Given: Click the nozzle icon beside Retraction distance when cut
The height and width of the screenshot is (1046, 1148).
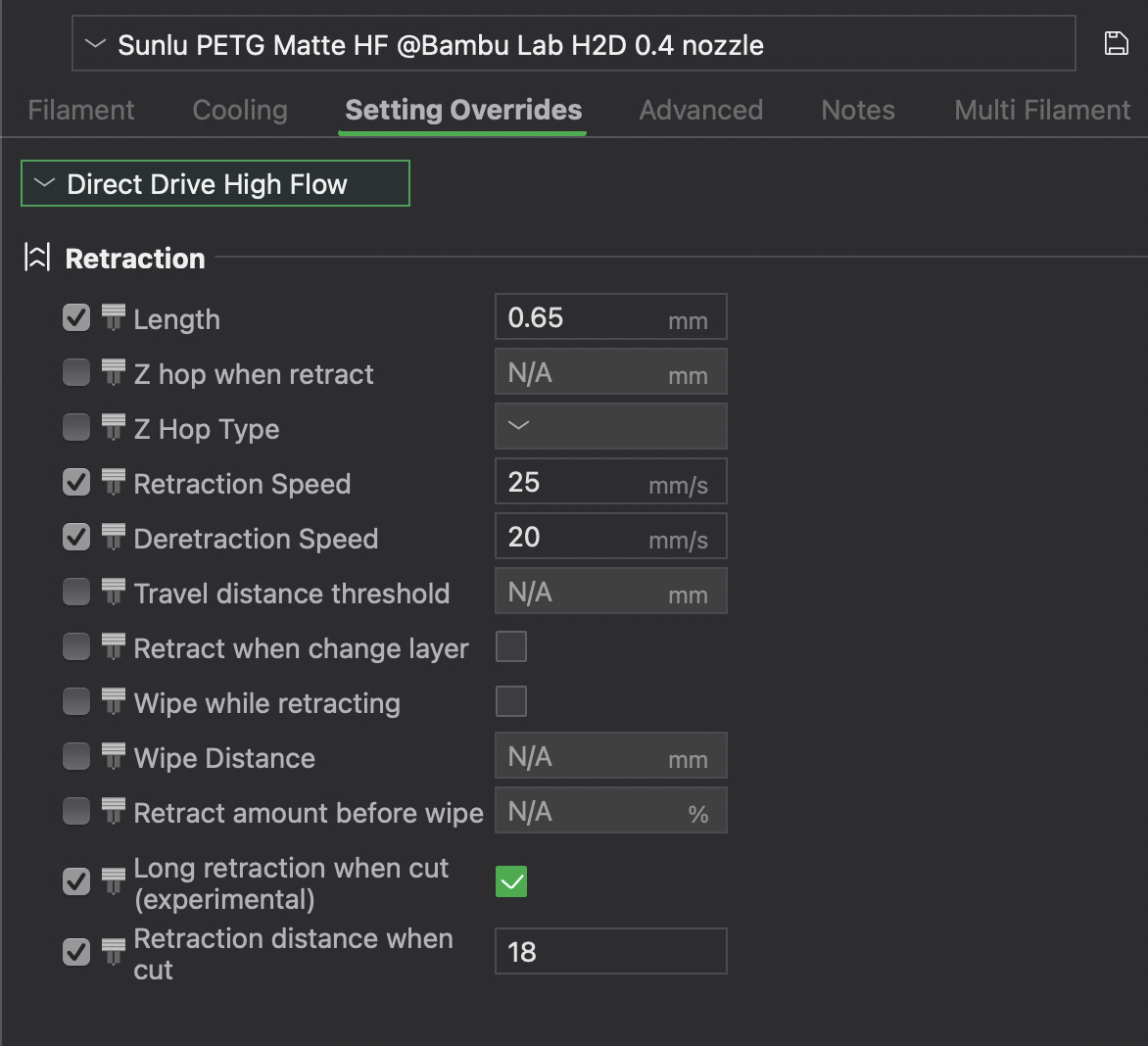Looking at the screenshot, I should [x=113, y=952].
